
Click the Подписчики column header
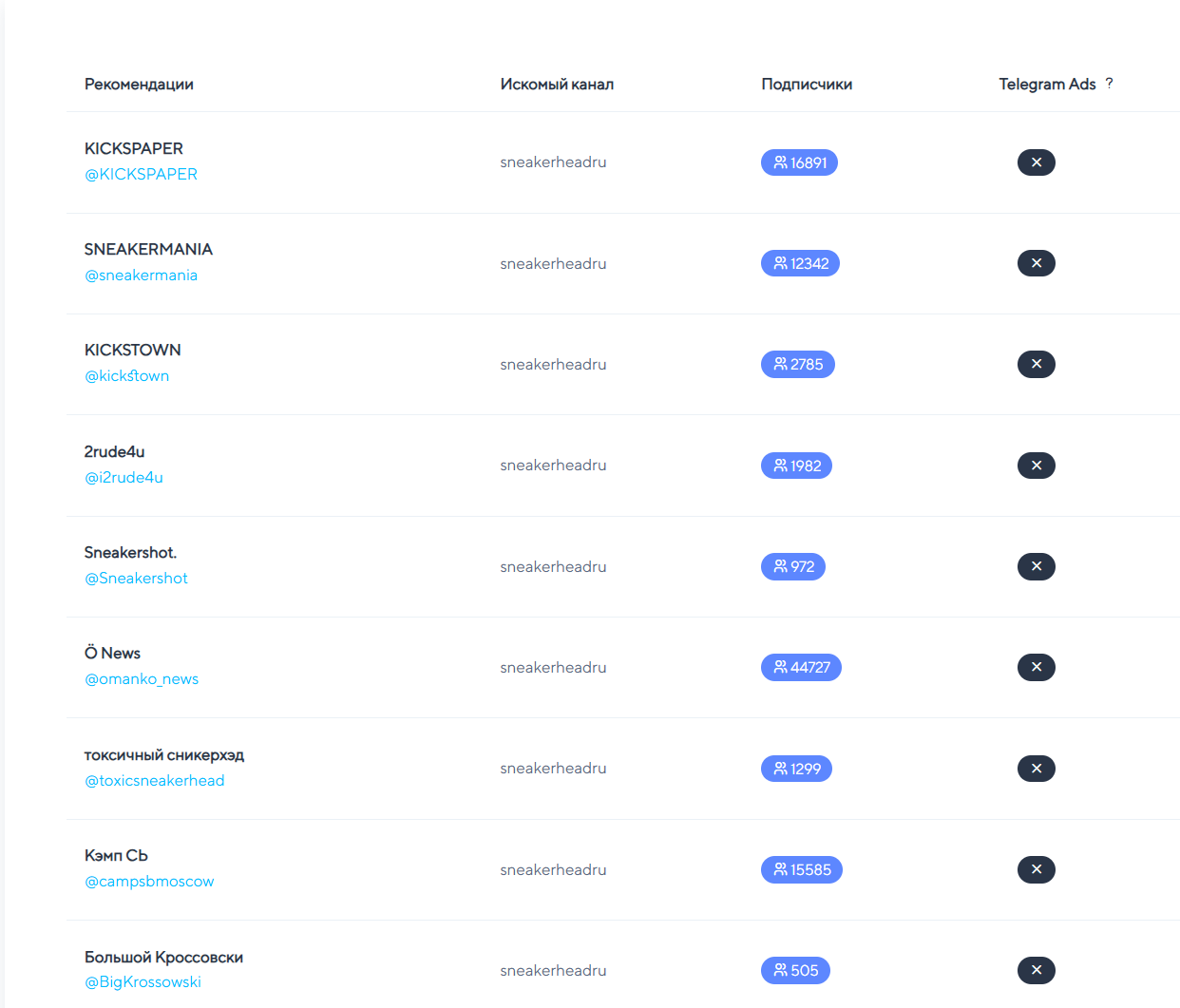807,85
